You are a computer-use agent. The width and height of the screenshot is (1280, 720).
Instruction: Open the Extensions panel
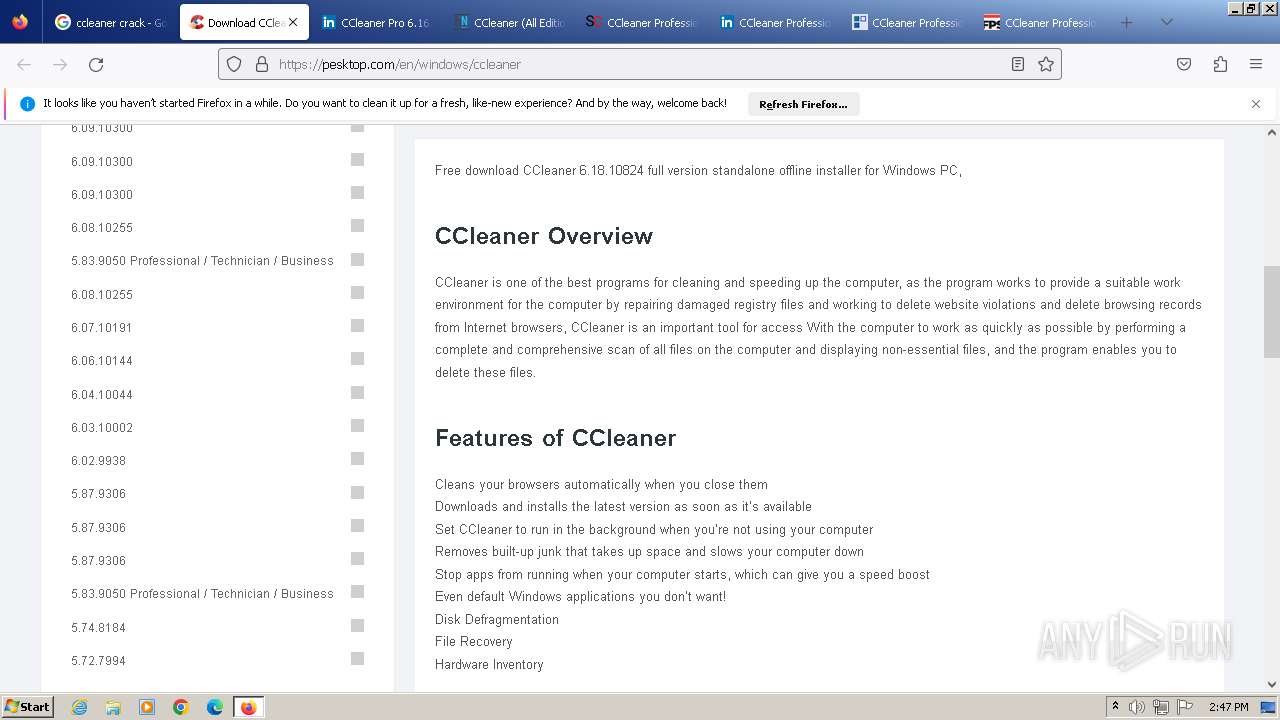click(x=1220, y=64)
